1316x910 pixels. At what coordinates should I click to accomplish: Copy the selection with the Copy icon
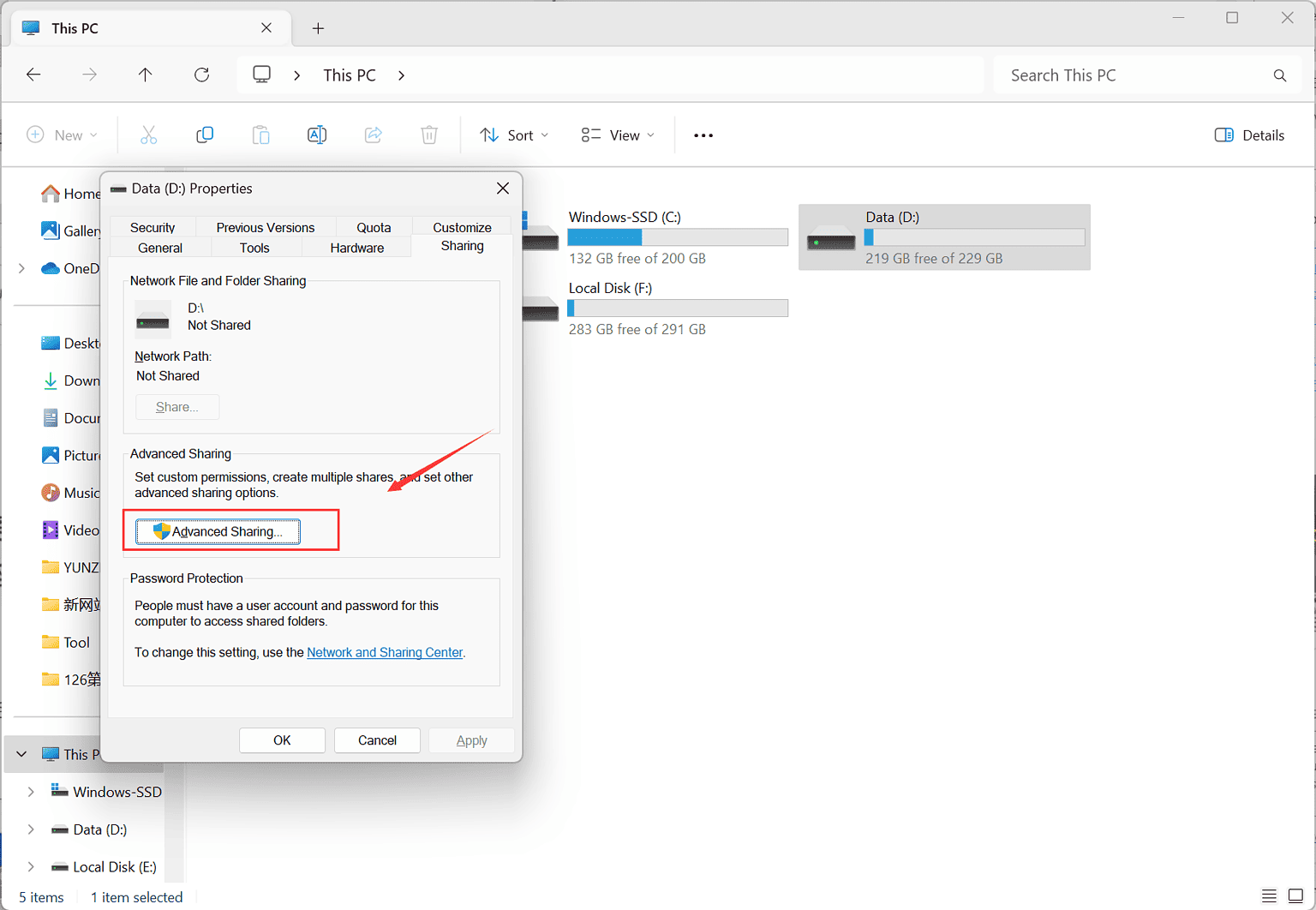pyautogui.click(x=205, y=135)
